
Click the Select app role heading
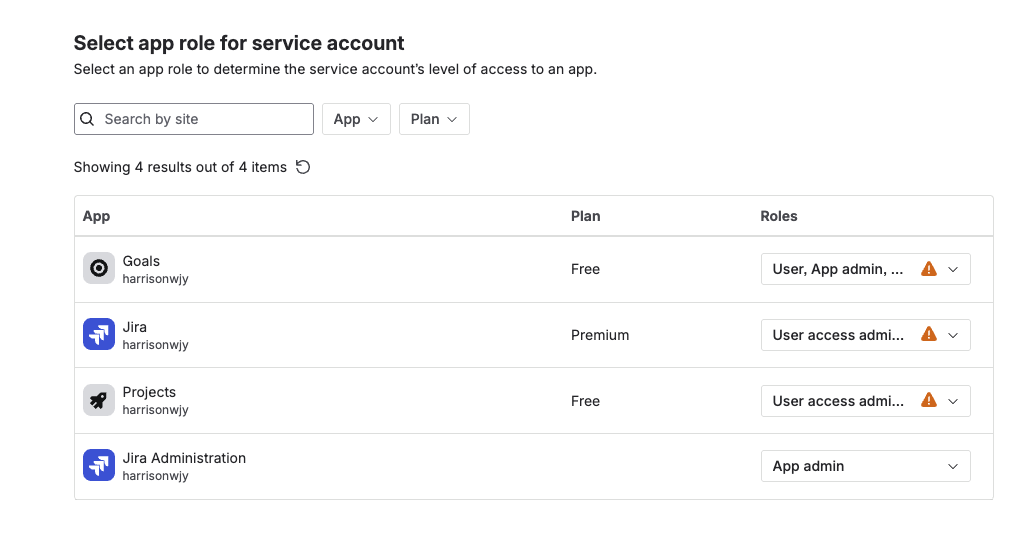click(x=239, y=43)
